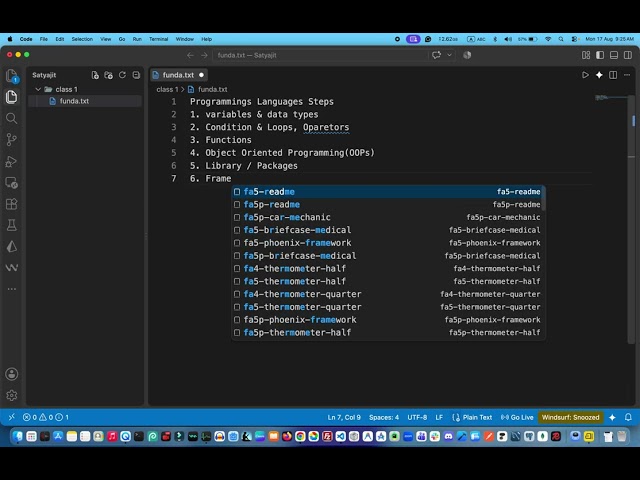The width and height of the screenshot is (640, 480).
Task: Open the Selection menu
Action: tap(82, 39)
